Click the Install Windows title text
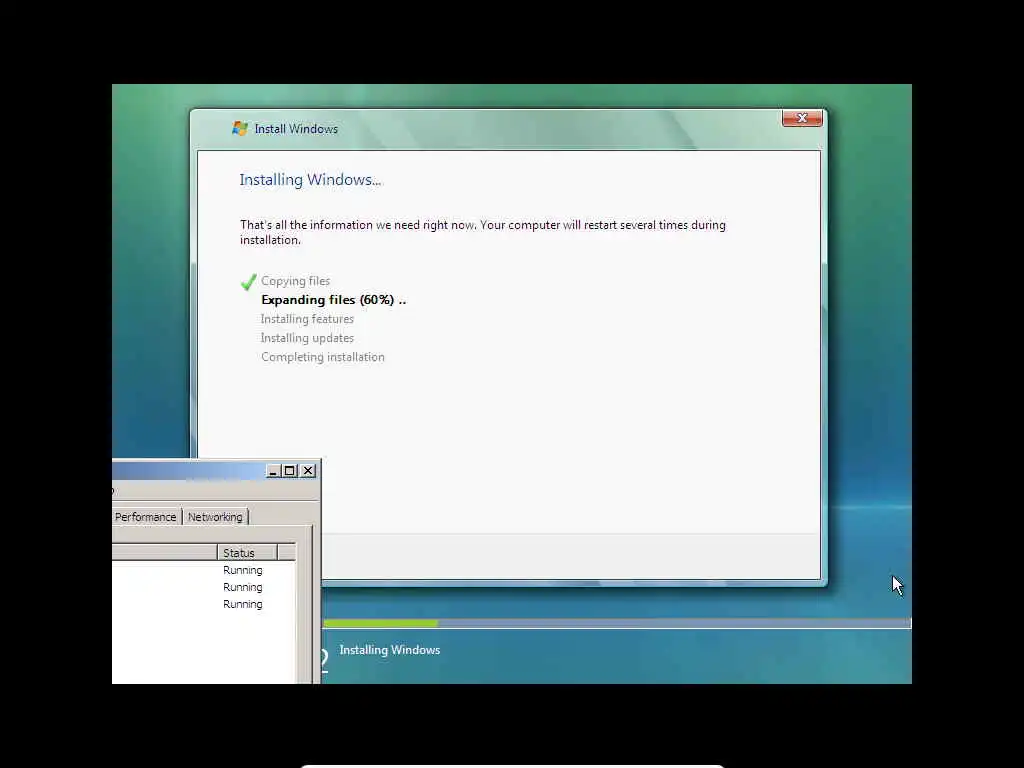 point(296,129)
